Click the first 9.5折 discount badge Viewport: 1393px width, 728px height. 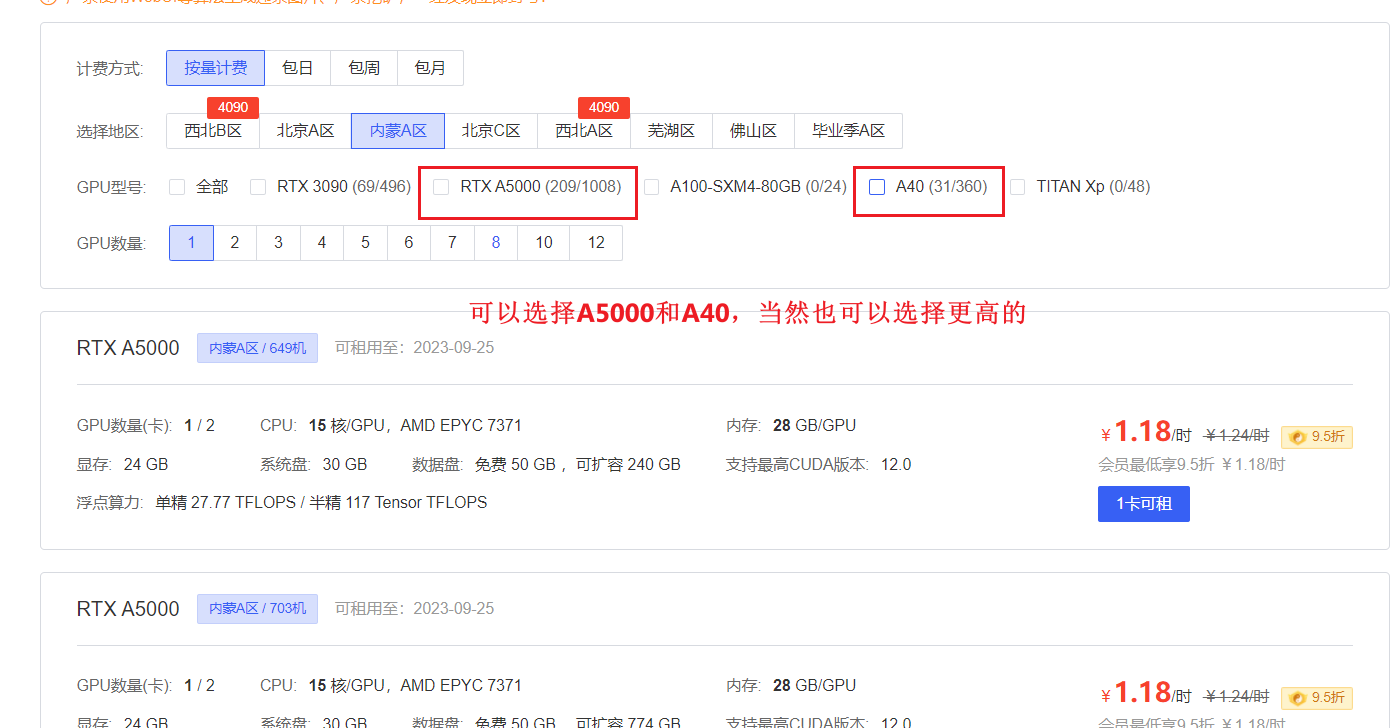(1317, 436)
